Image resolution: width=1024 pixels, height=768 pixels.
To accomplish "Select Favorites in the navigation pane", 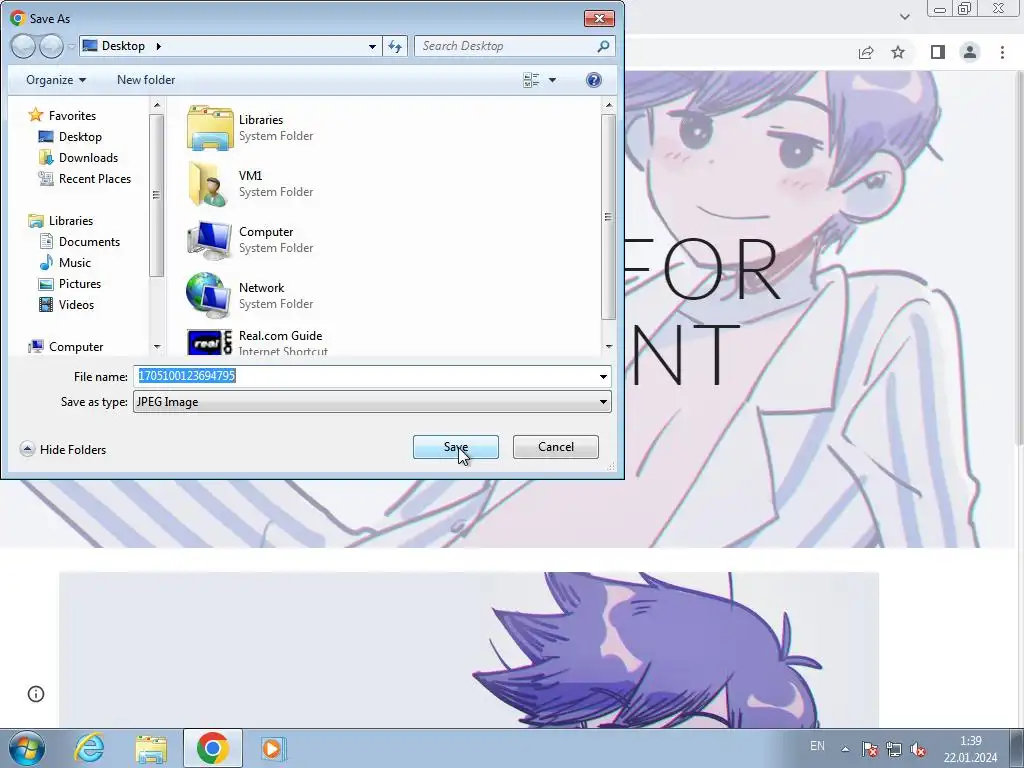I will pyautogui.click(x=62, y=116).
